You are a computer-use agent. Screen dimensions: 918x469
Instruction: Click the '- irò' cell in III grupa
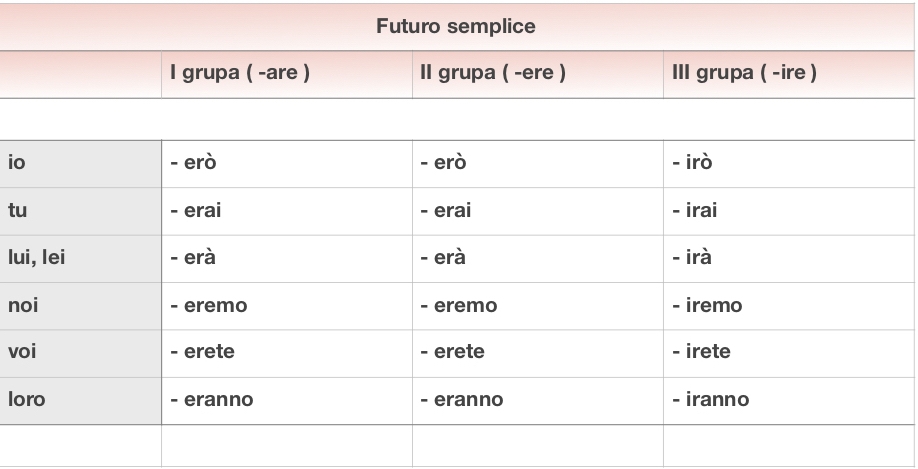tap(787, 164)
